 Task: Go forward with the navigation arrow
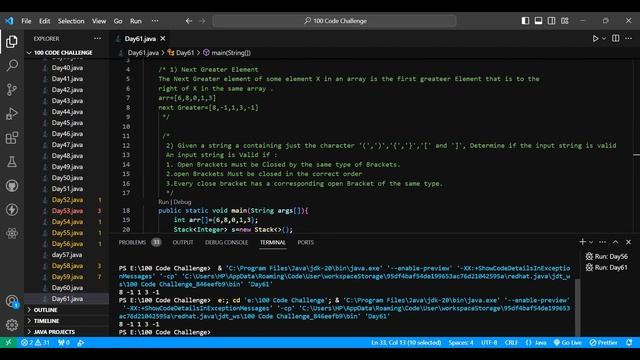202,21
